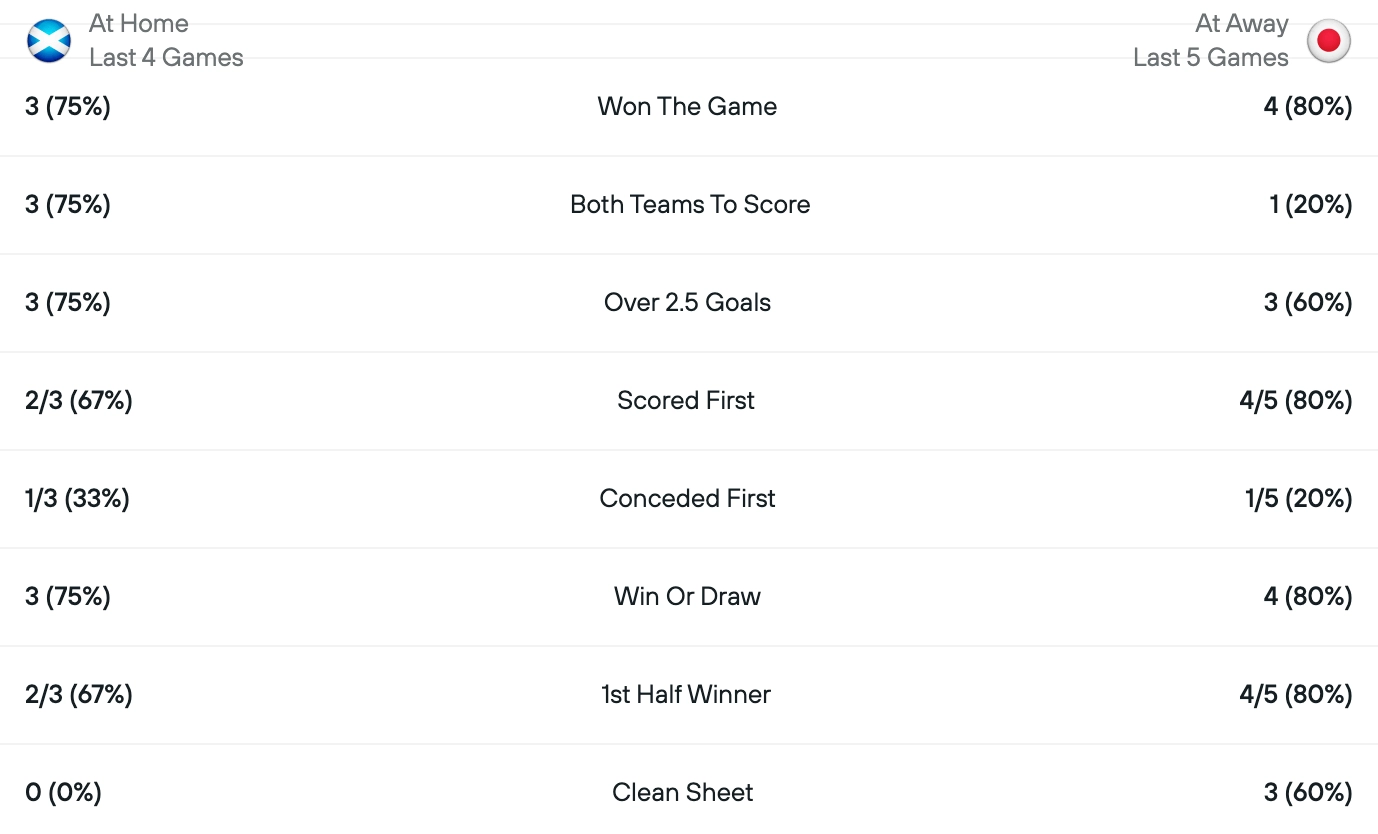Click the Scotland flag icon

[x=48, y=41]
